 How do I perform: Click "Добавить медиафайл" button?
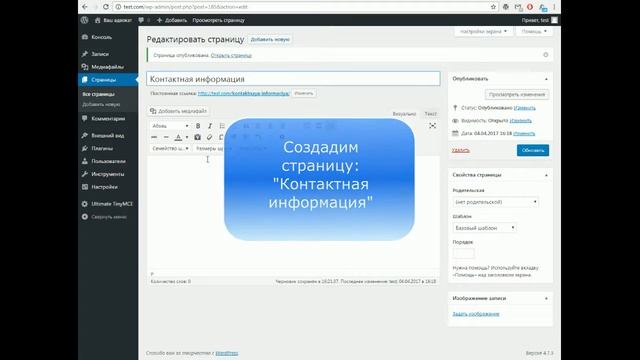tap(178, 111)
